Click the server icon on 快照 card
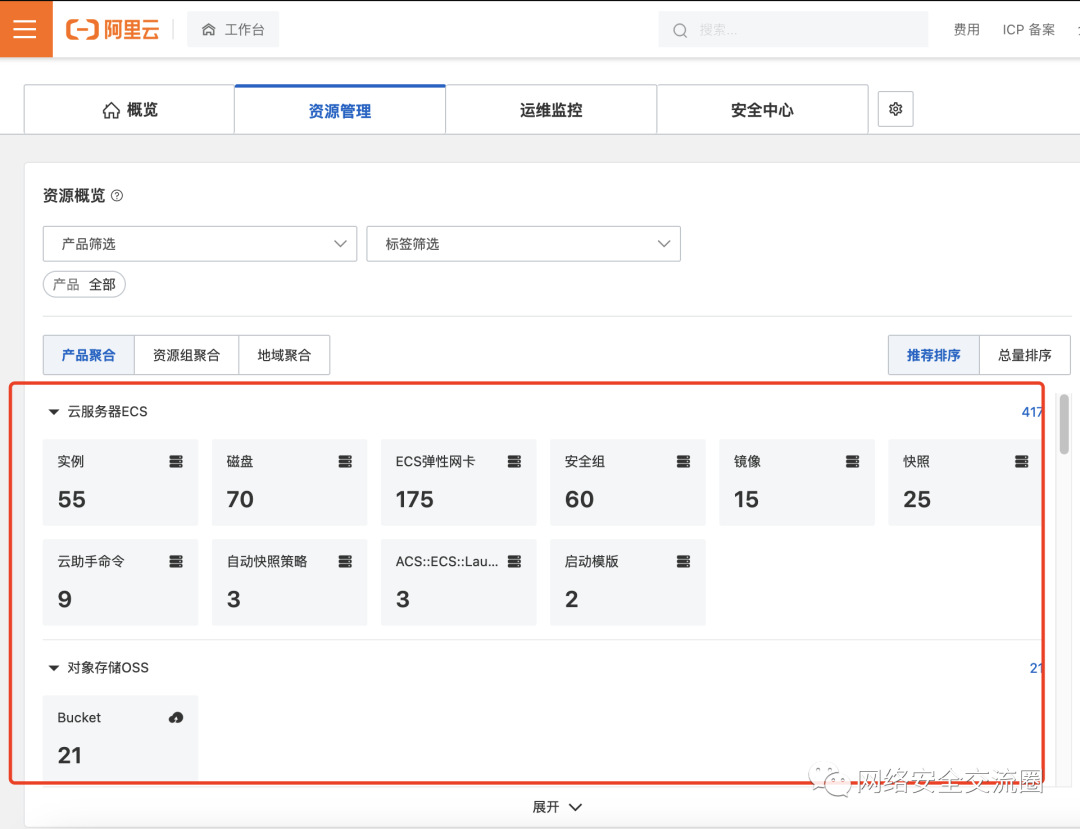The image size is (1080, 829). click(1021, 461)
